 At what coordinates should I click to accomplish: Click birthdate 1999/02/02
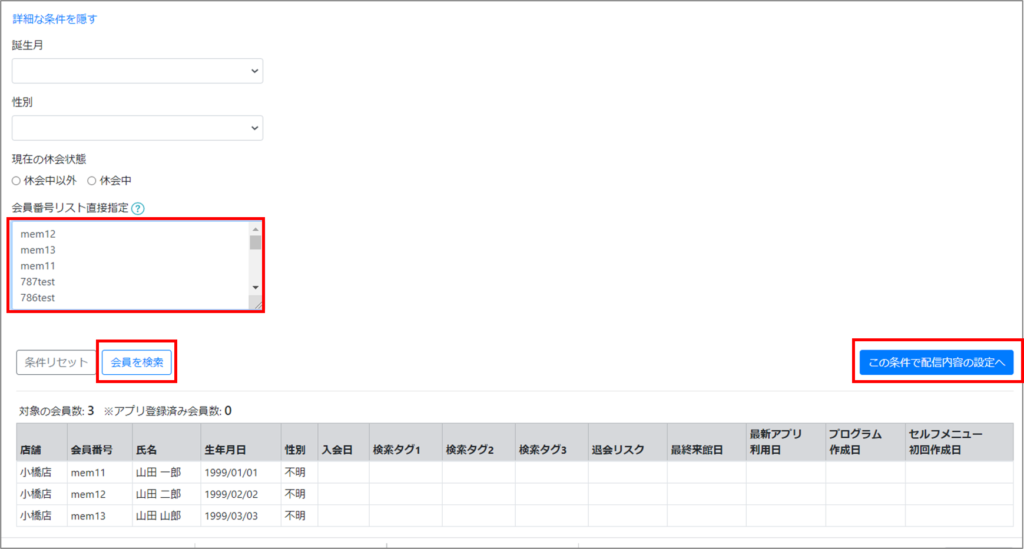[x=231, y=494]
